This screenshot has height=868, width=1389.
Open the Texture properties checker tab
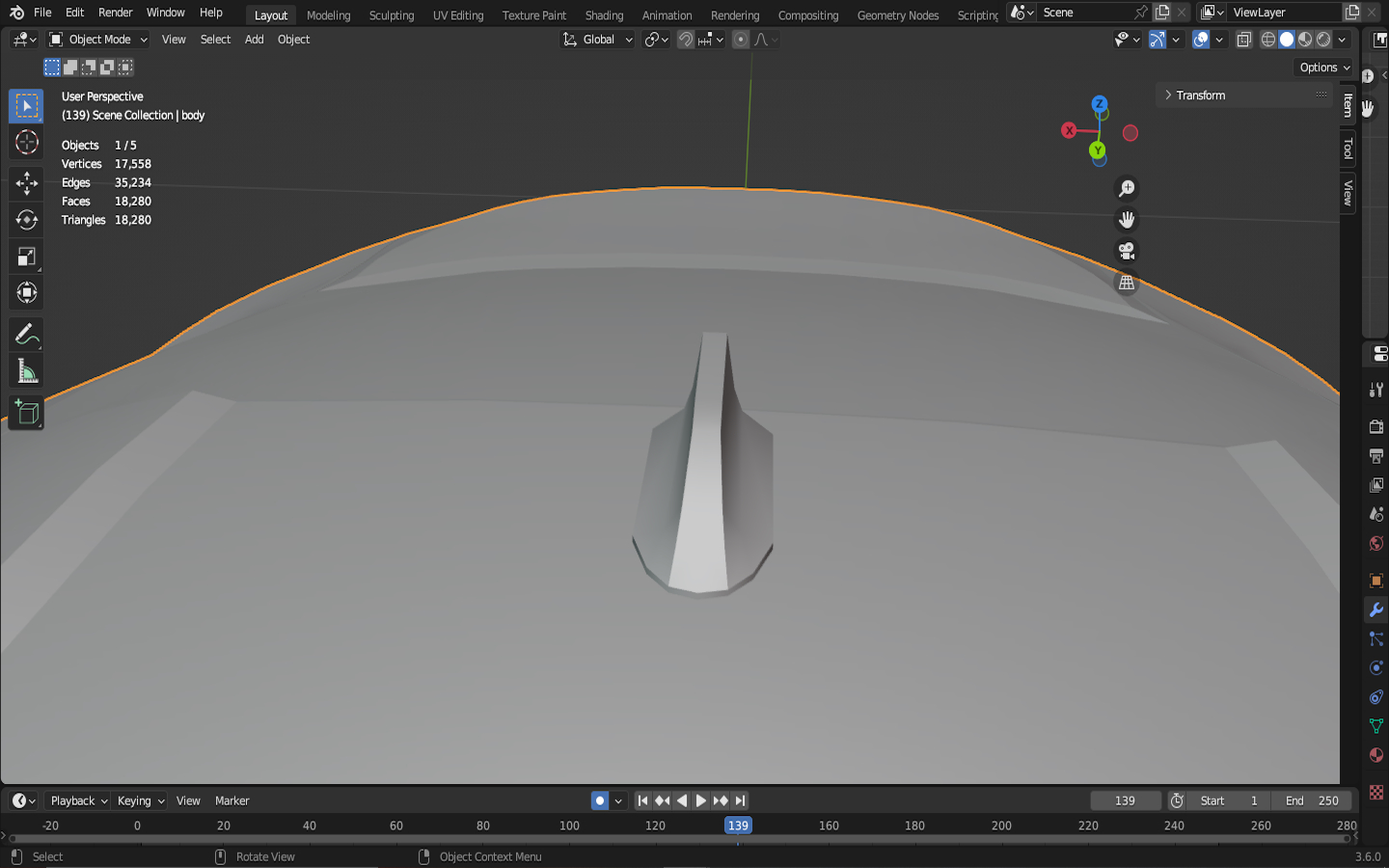(x=1376, y=792)
